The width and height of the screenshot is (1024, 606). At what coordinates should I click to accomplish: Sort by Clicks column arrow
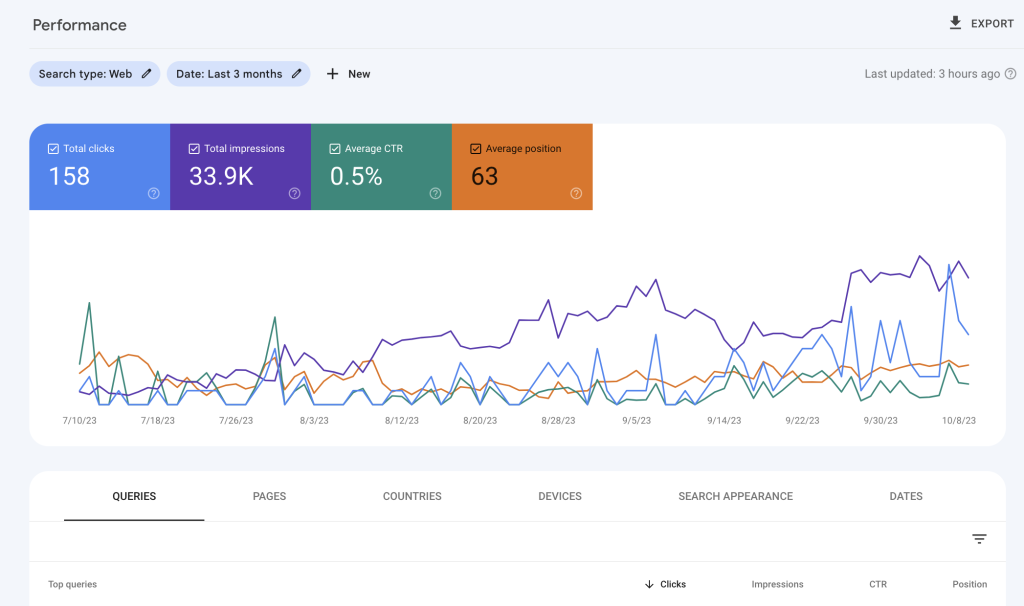(x=649, y=584)
